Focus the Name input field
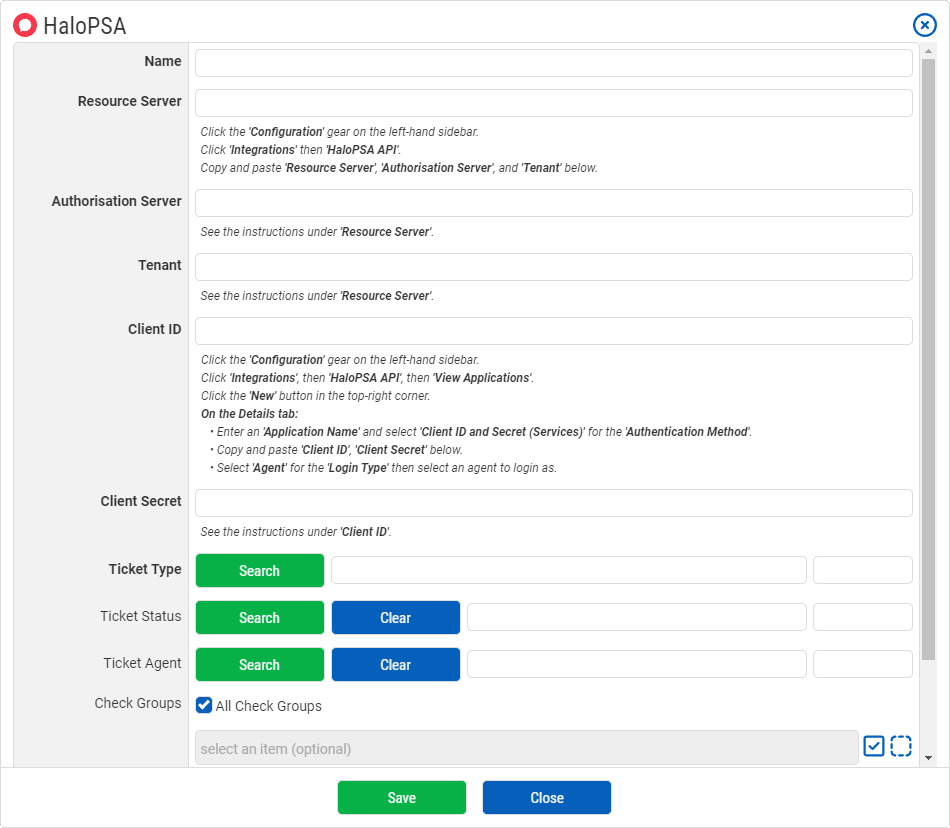 tap(553, 63)
